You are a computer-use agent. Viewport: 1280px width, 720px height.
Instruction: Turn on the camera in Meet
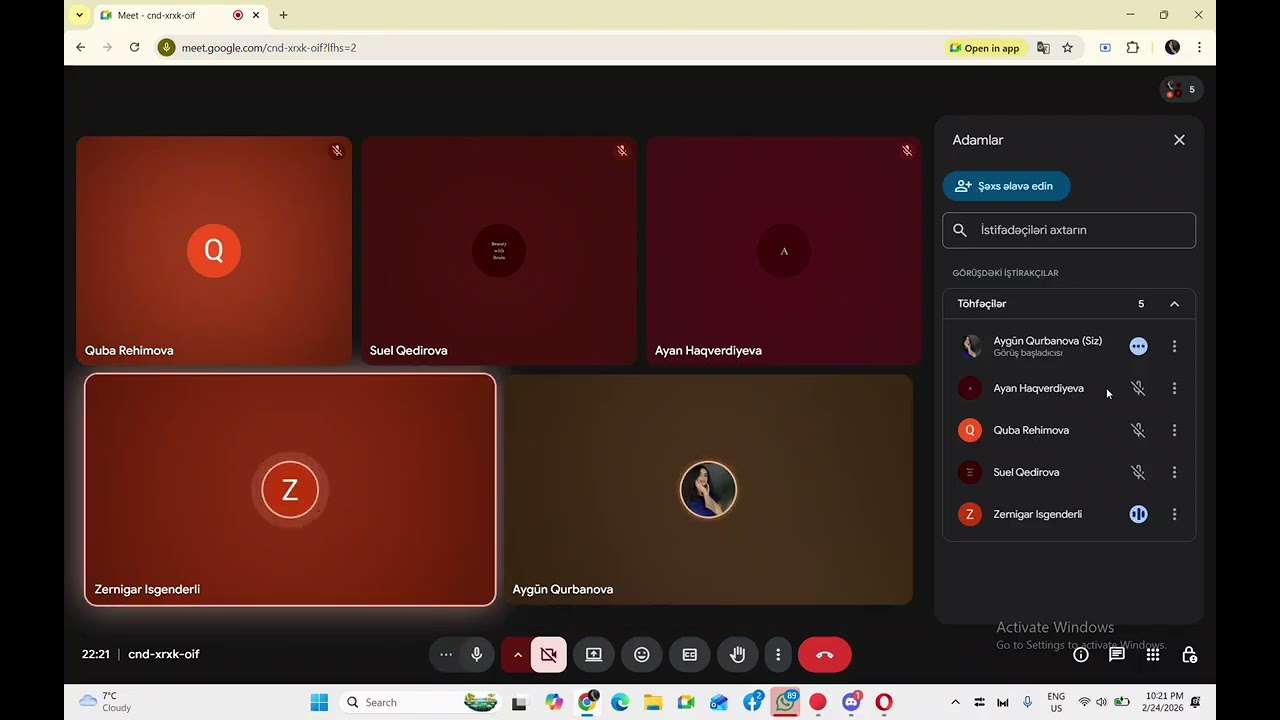(549, 655)
